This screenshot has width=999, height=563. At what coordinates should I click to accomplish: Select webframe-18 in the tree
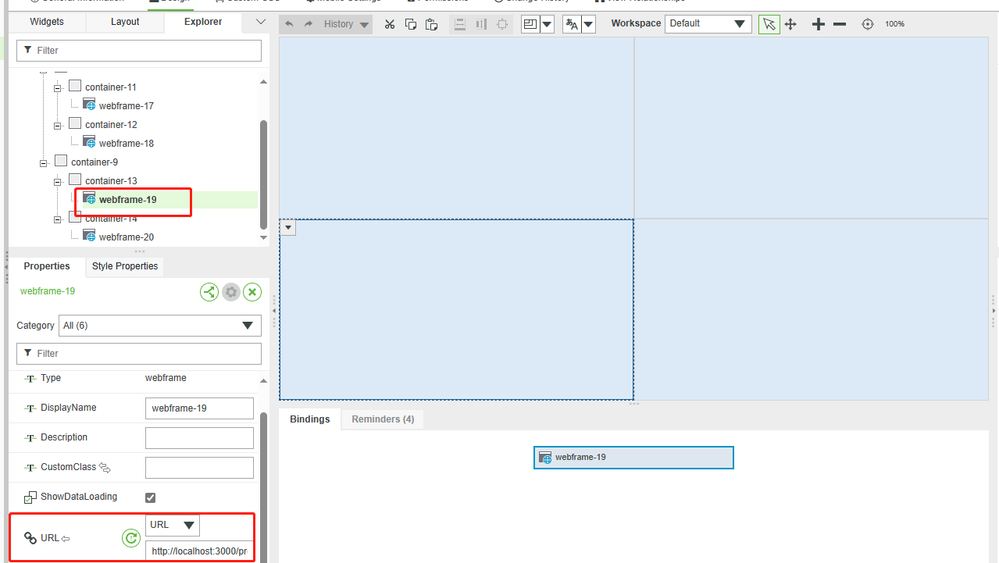(x=126, y=143)
